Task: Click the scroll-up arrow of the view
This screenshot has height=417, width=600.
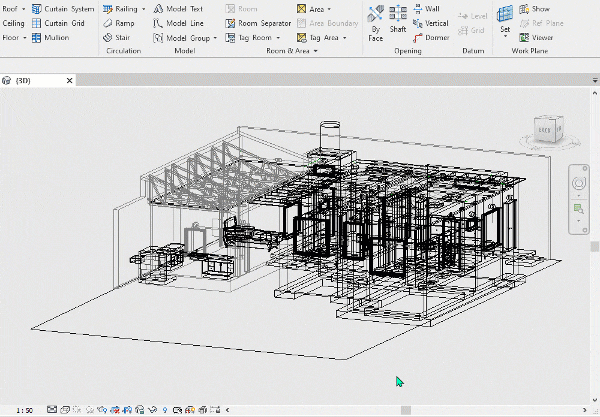Action: 595,93
